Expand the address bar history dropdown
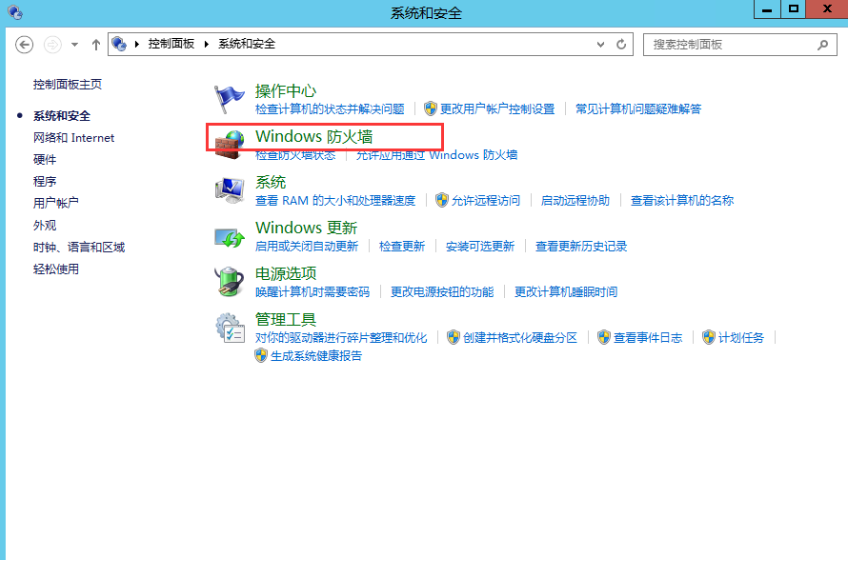Image resolution: width=856 pixels, height=561 pixels. click(601, 44)
